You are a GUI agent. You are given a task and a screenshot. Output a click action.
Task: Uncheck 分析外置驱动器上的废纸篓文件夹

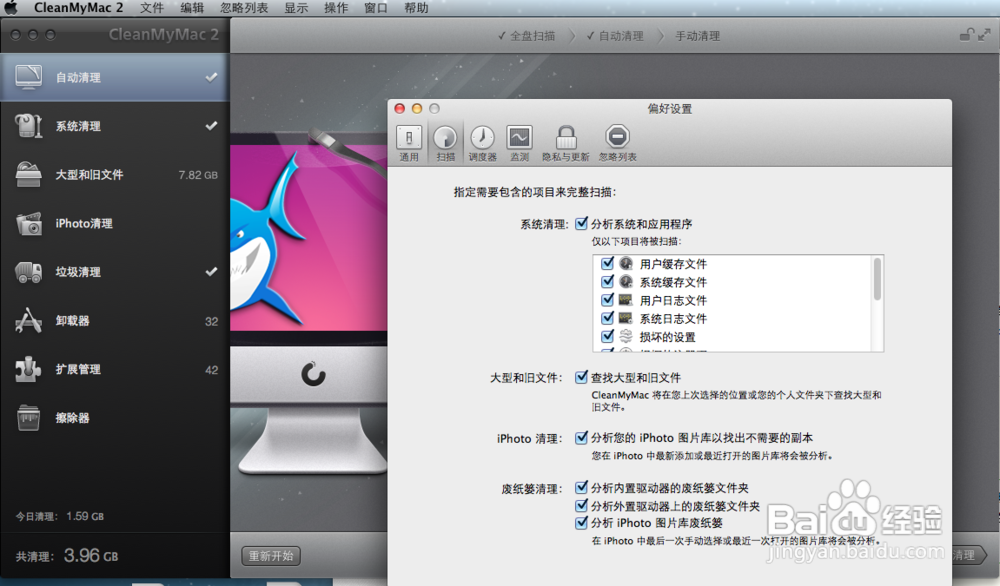point(583,506)
